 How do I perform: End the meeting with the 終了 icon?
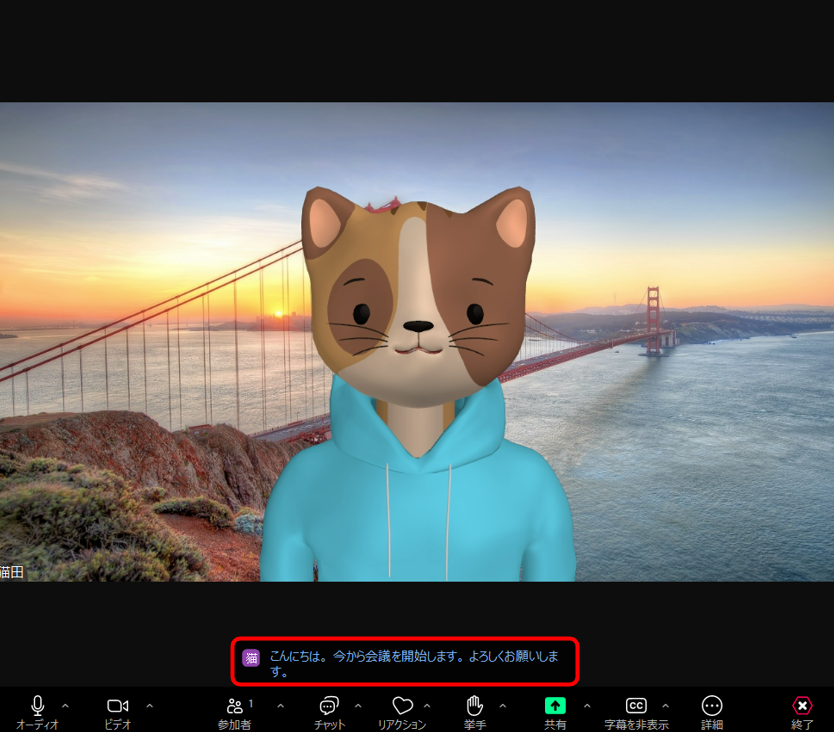(x=802, y=706)
